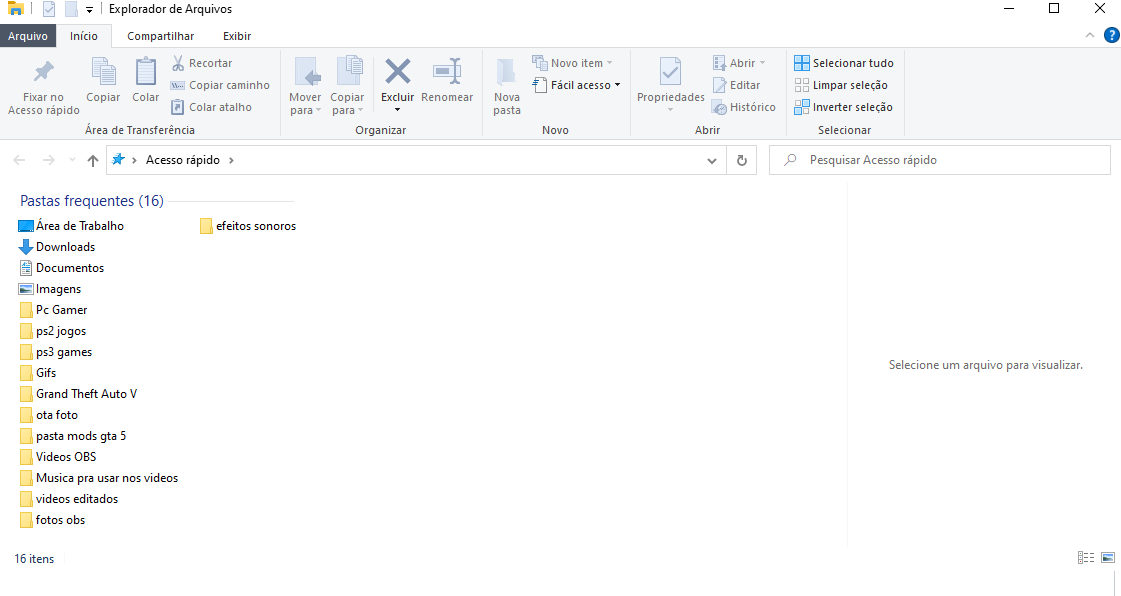Click the help question mark icon

[1112, 35]
